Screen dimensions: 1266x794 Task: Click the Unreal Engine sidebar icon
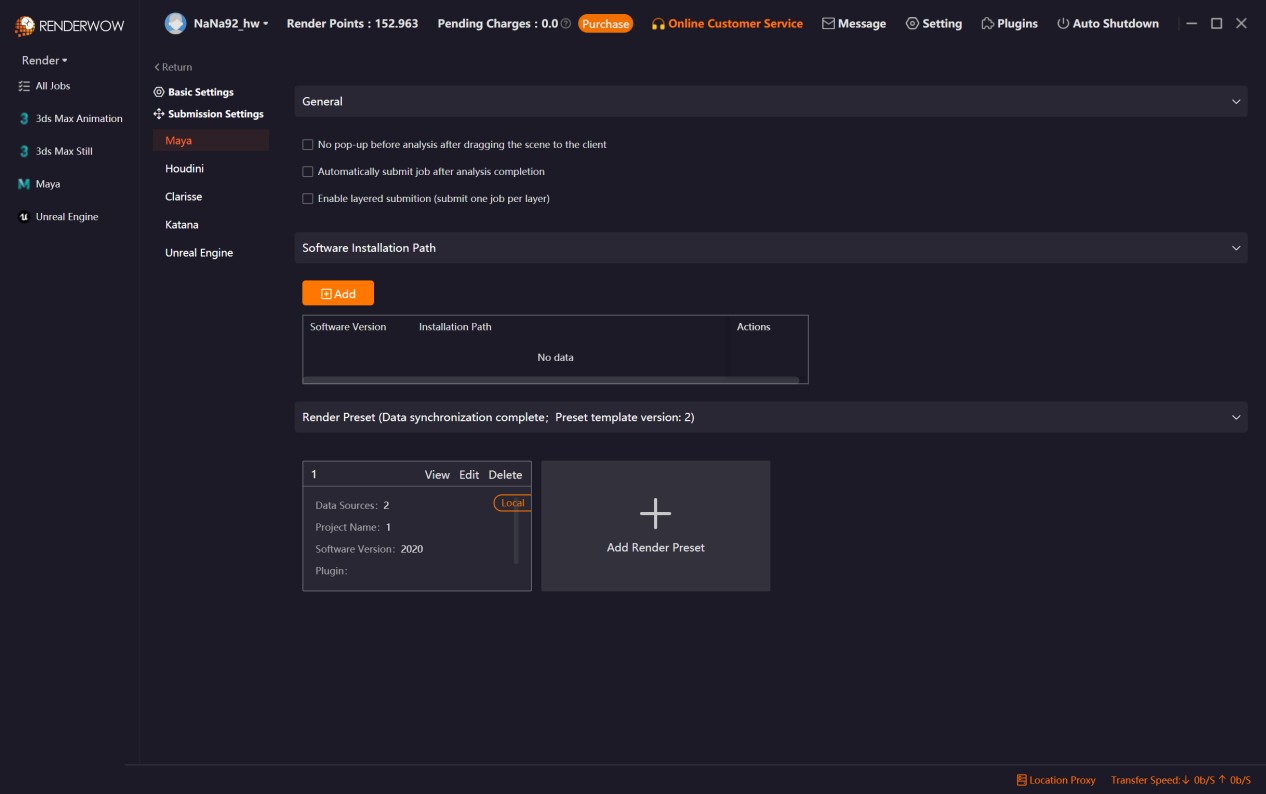tap(25, 217)
